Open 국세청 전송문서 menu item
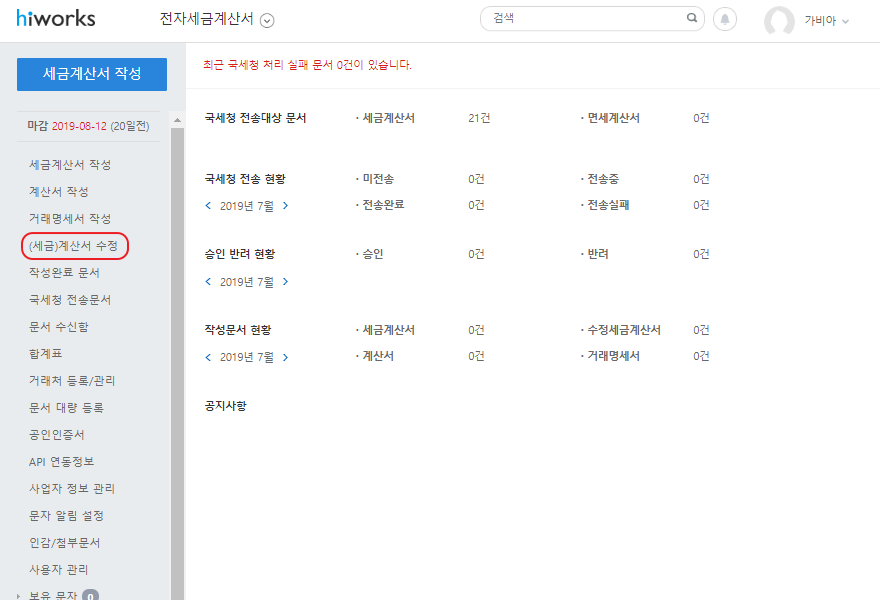 click(x=70, y=299)
